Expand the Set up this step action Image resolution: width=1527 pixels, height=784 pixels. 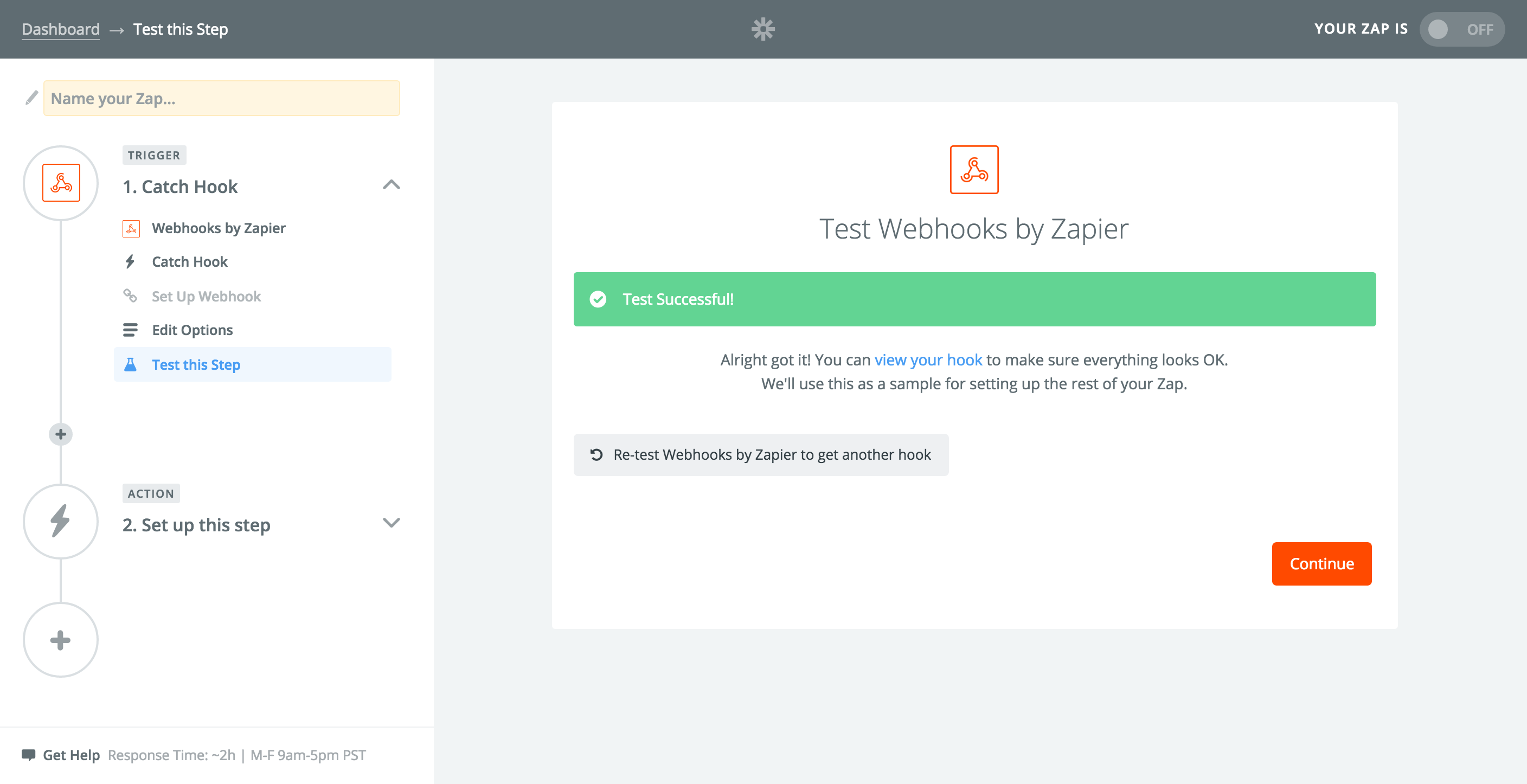coord(391,522)
